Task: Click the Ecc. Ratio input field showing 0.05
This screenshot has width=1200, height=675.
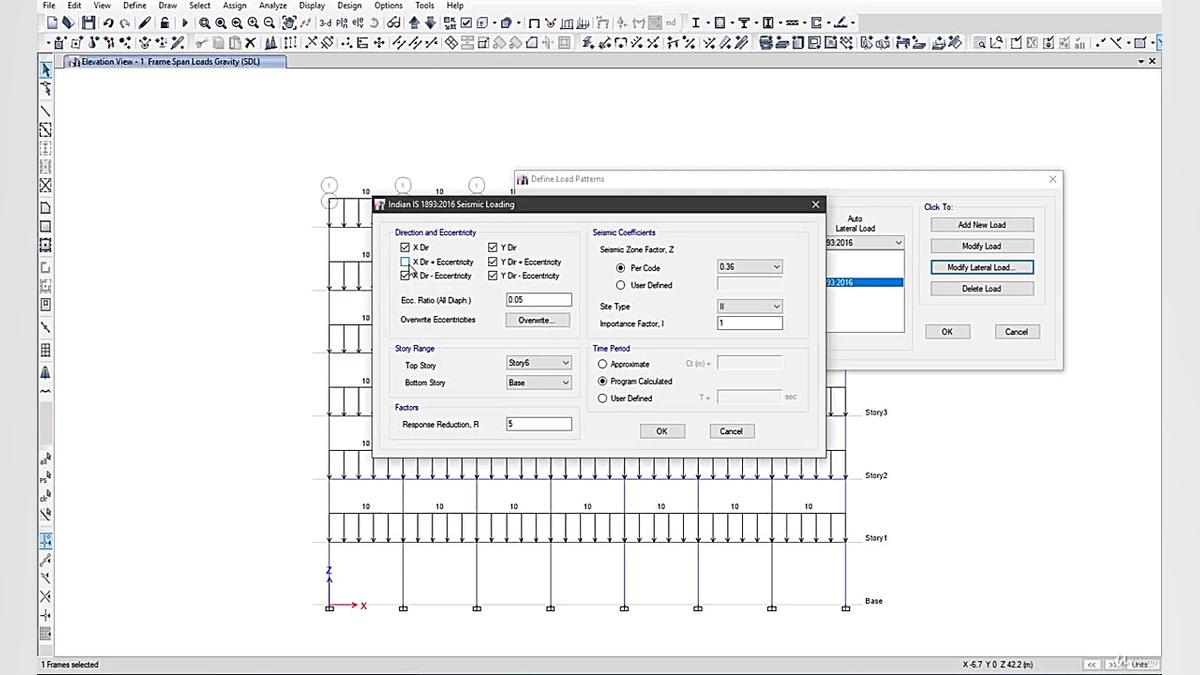Action: 539,299
